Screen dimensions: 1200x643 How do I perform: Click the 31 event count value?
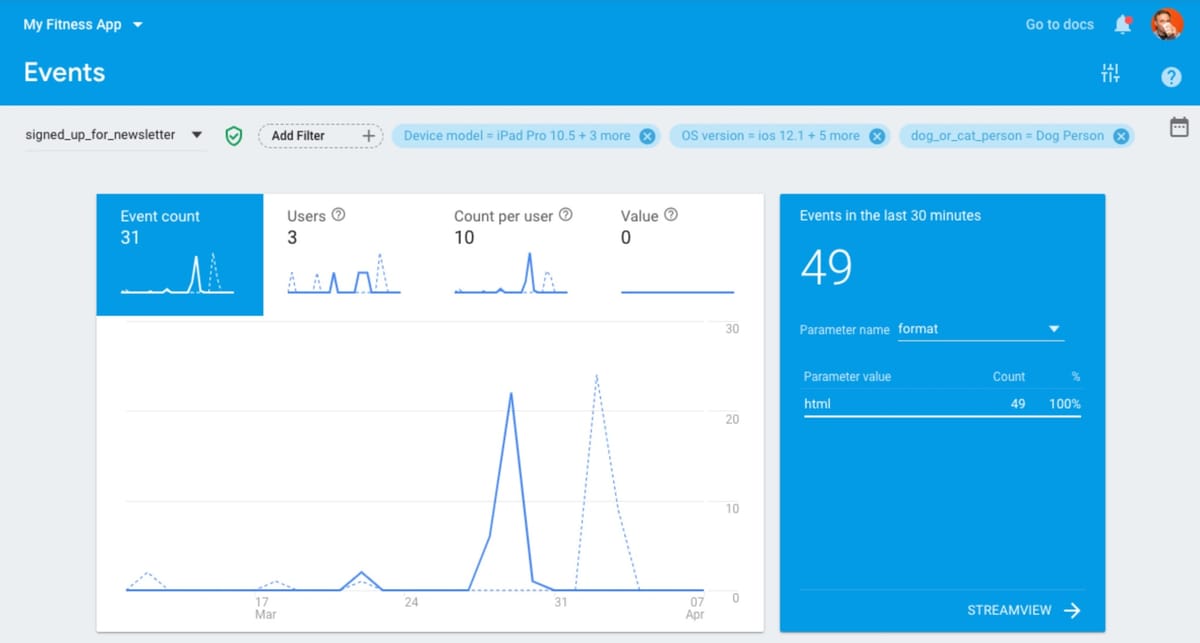(130, 238)
